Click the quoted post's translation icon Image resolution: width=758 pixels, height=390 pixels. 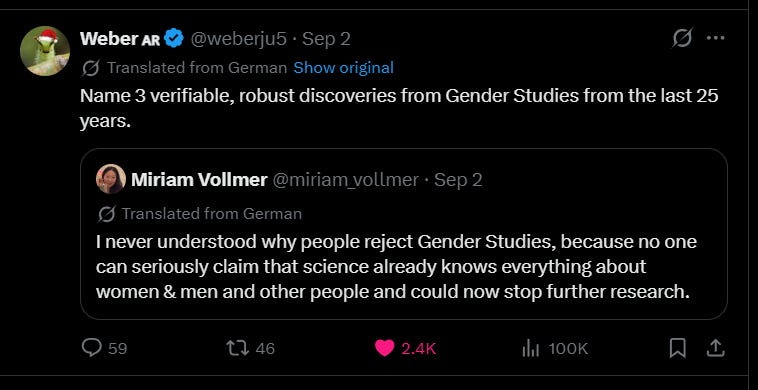click(106, 214)
